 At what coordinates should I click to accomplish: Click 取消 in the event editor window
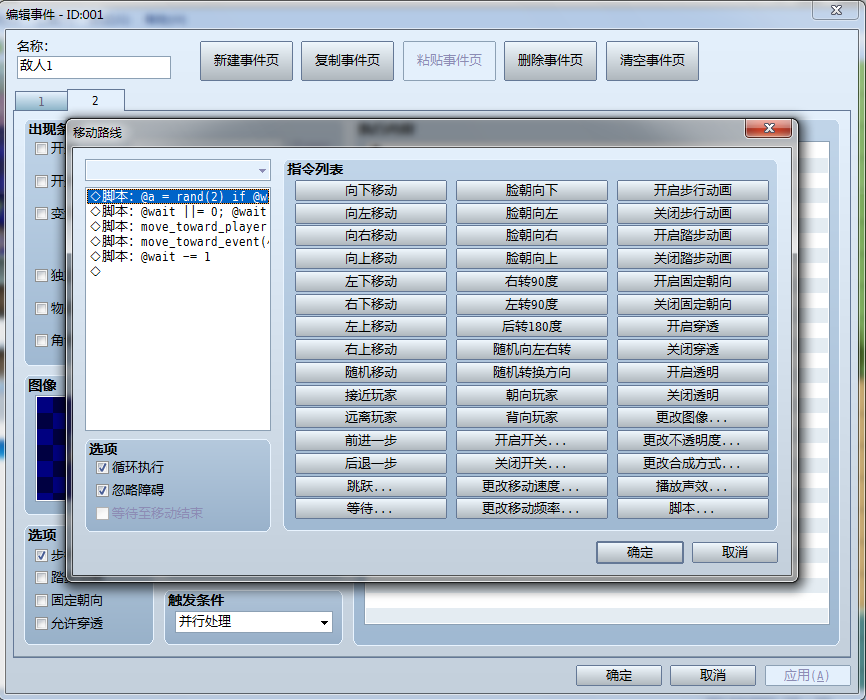[712, 675]
